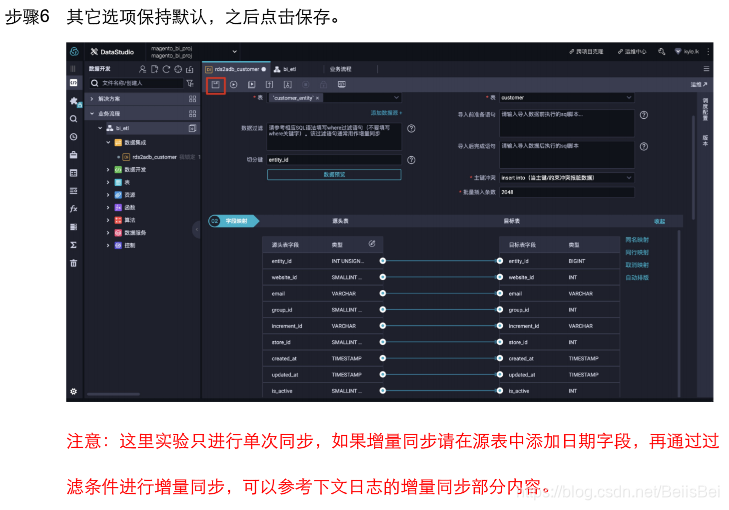The image size is (729, 510).
Task: Click the Run icon with circled play
Action: 233,85
